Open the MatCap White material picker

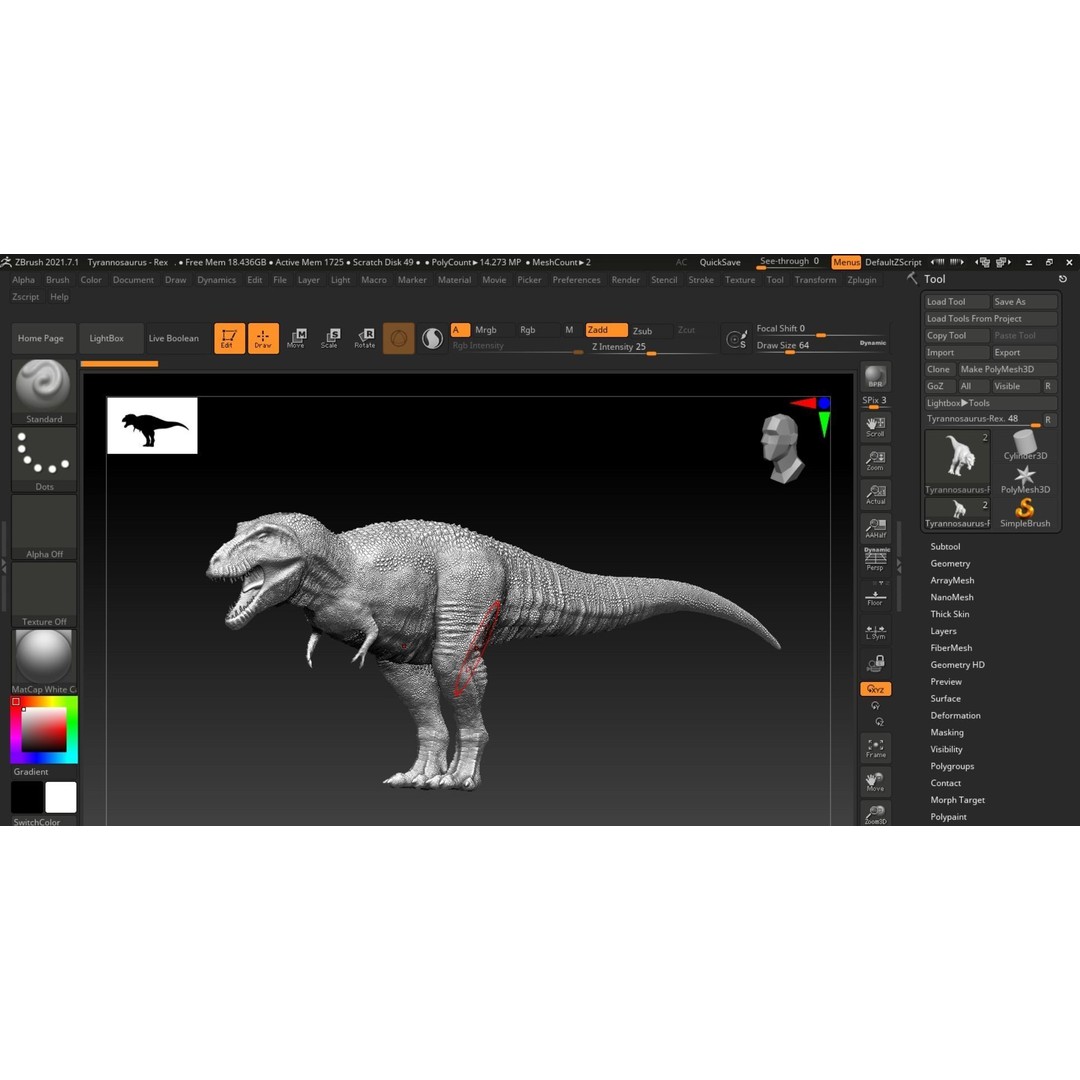44,662
